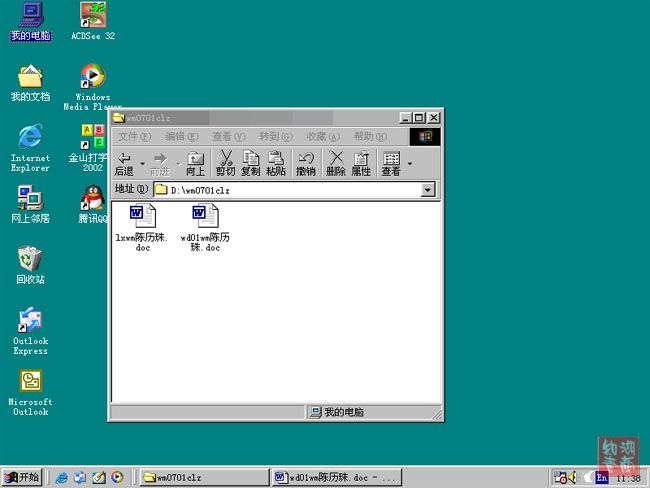Click the Paste (粘贴) toolbar icon
Screen dimensions: 650x488
point(277,163)
